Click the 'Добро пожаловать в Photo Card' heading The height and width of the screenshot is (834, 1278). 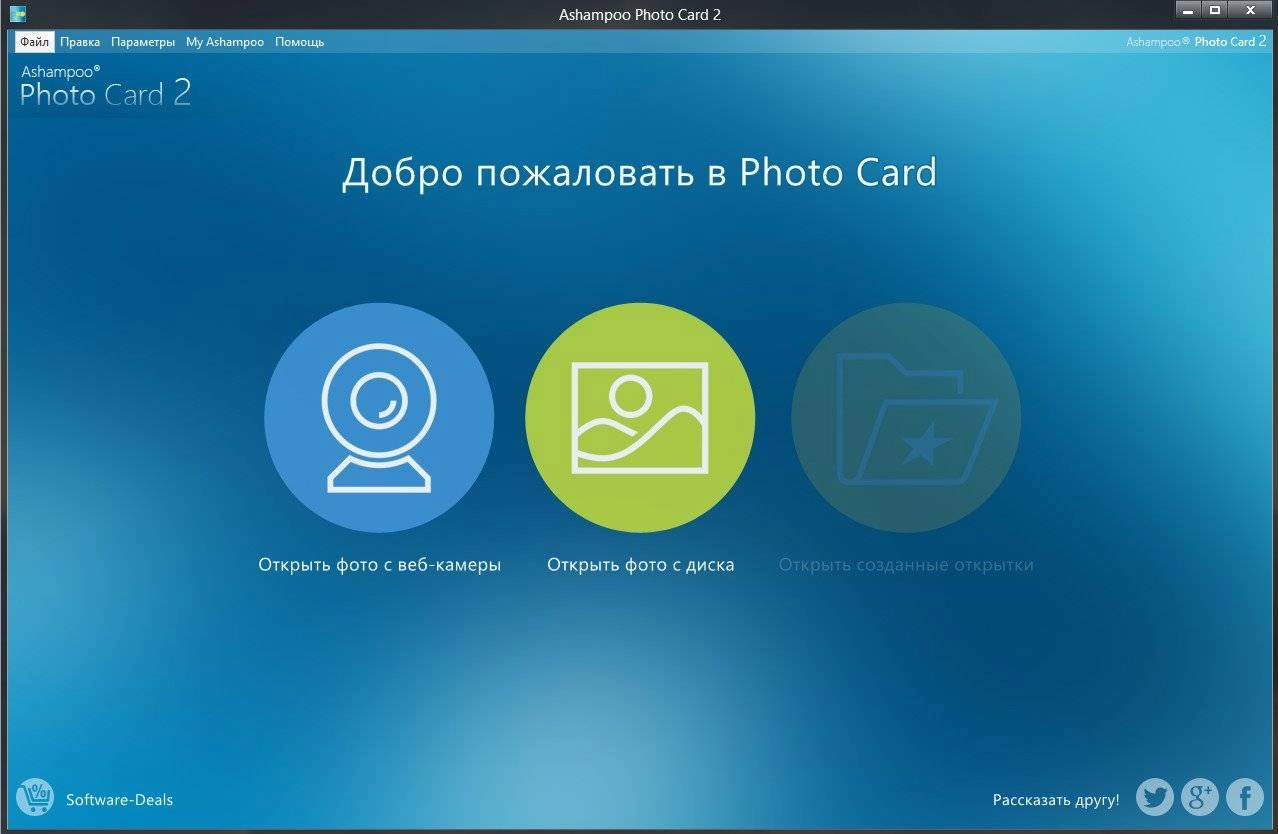click(x=639, y=173)
